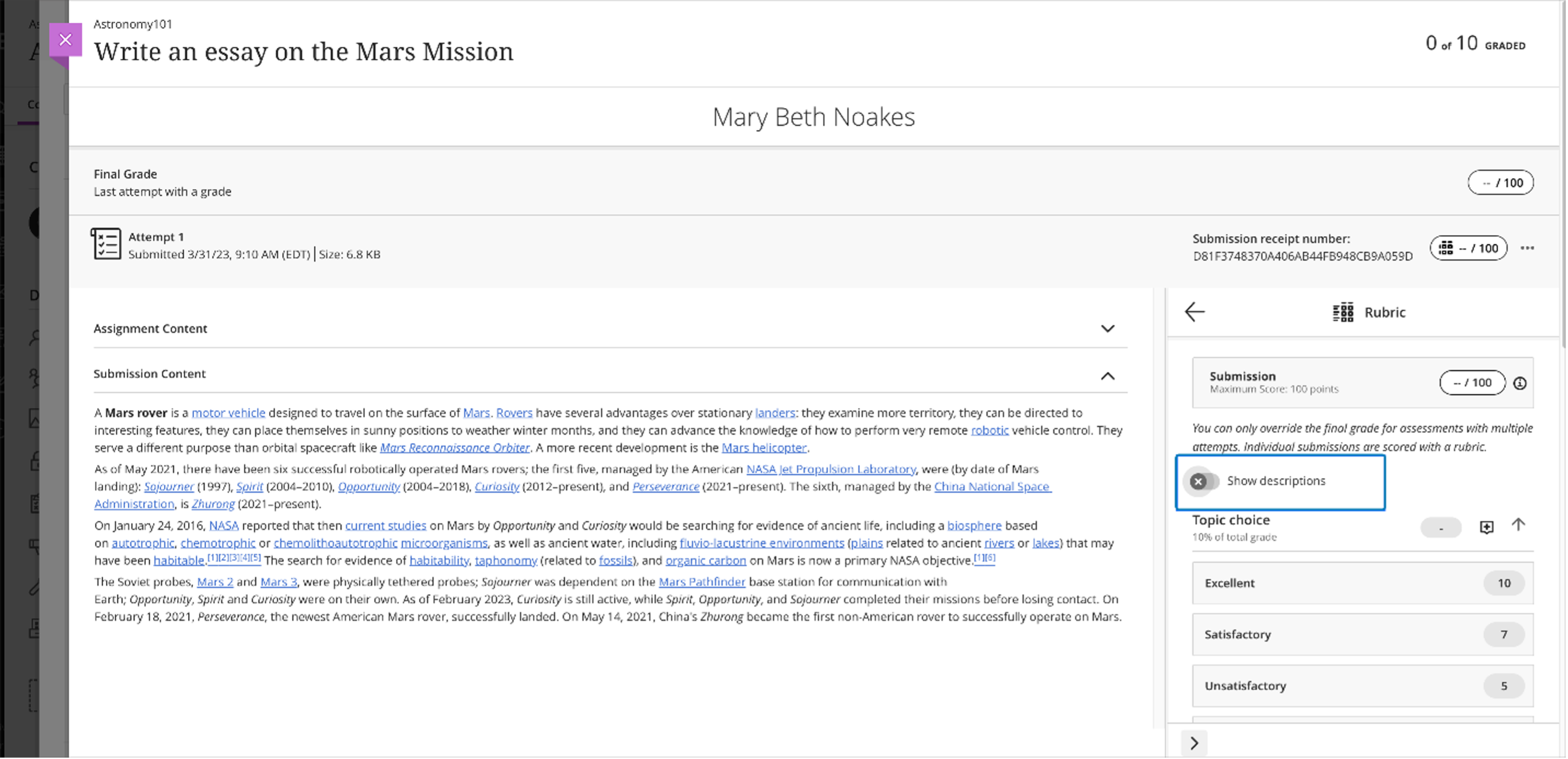The width and height of the screenshot is (1568, 759).
Task: Open the Mars helicopter link
Action: point(764,447)
